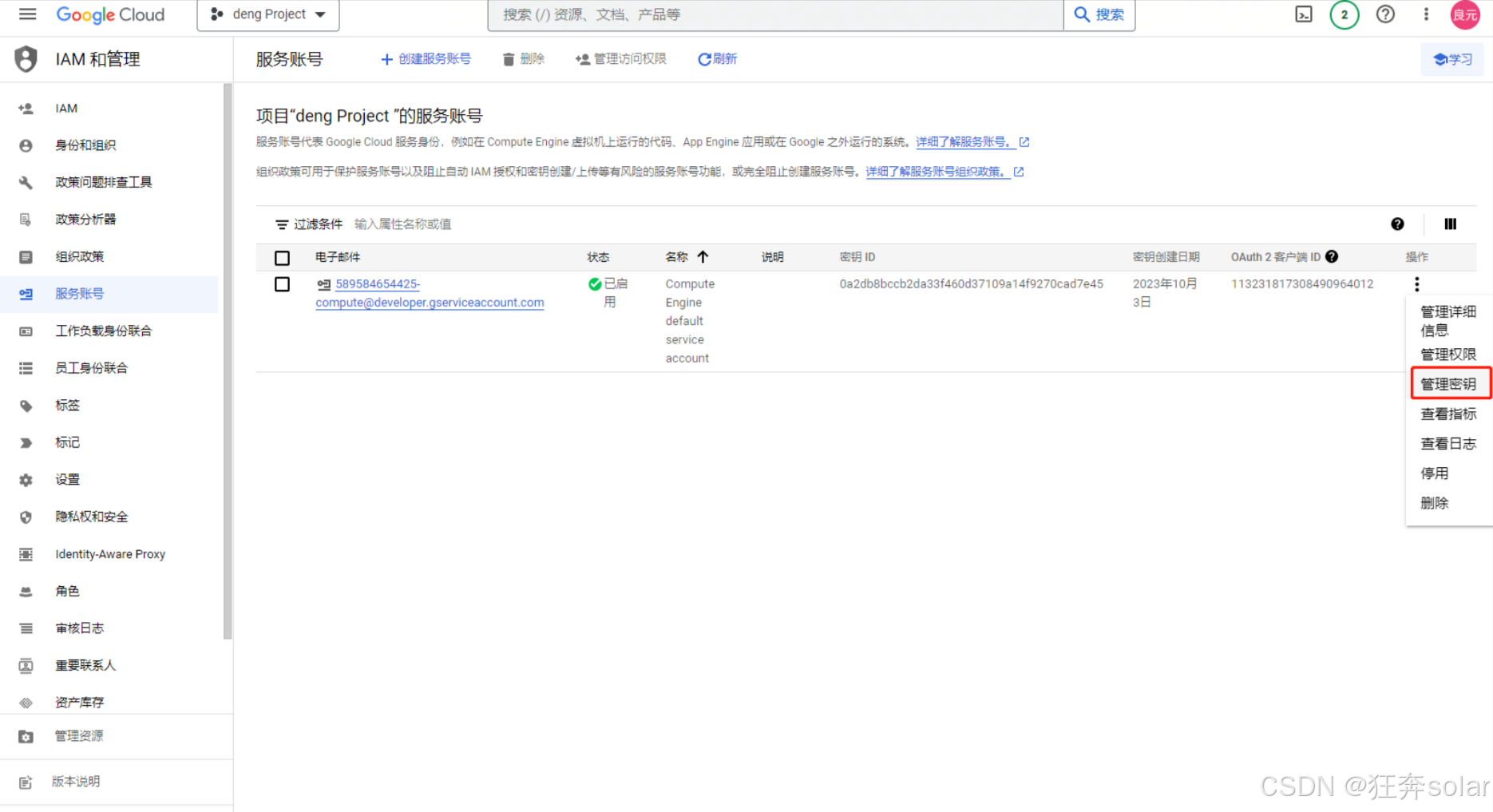Image resolution: width=1493 pixels, height=812 pixels.
Task: Click the 角色 hat icon in sidebar
Action: point(26,592)
